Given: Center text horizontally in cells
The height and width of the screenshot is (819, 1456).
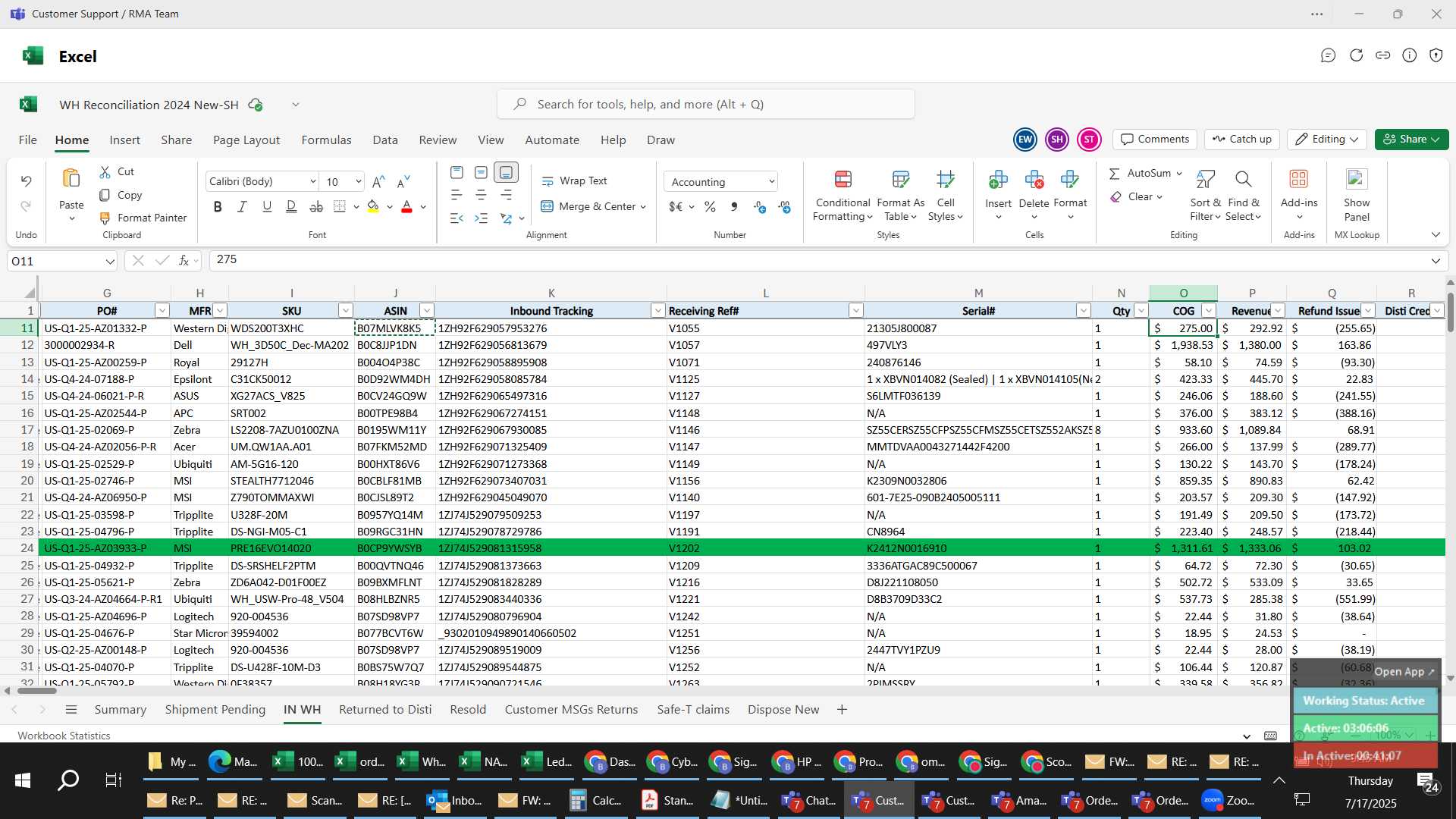Looking at the screenshot, I should 481,196.
